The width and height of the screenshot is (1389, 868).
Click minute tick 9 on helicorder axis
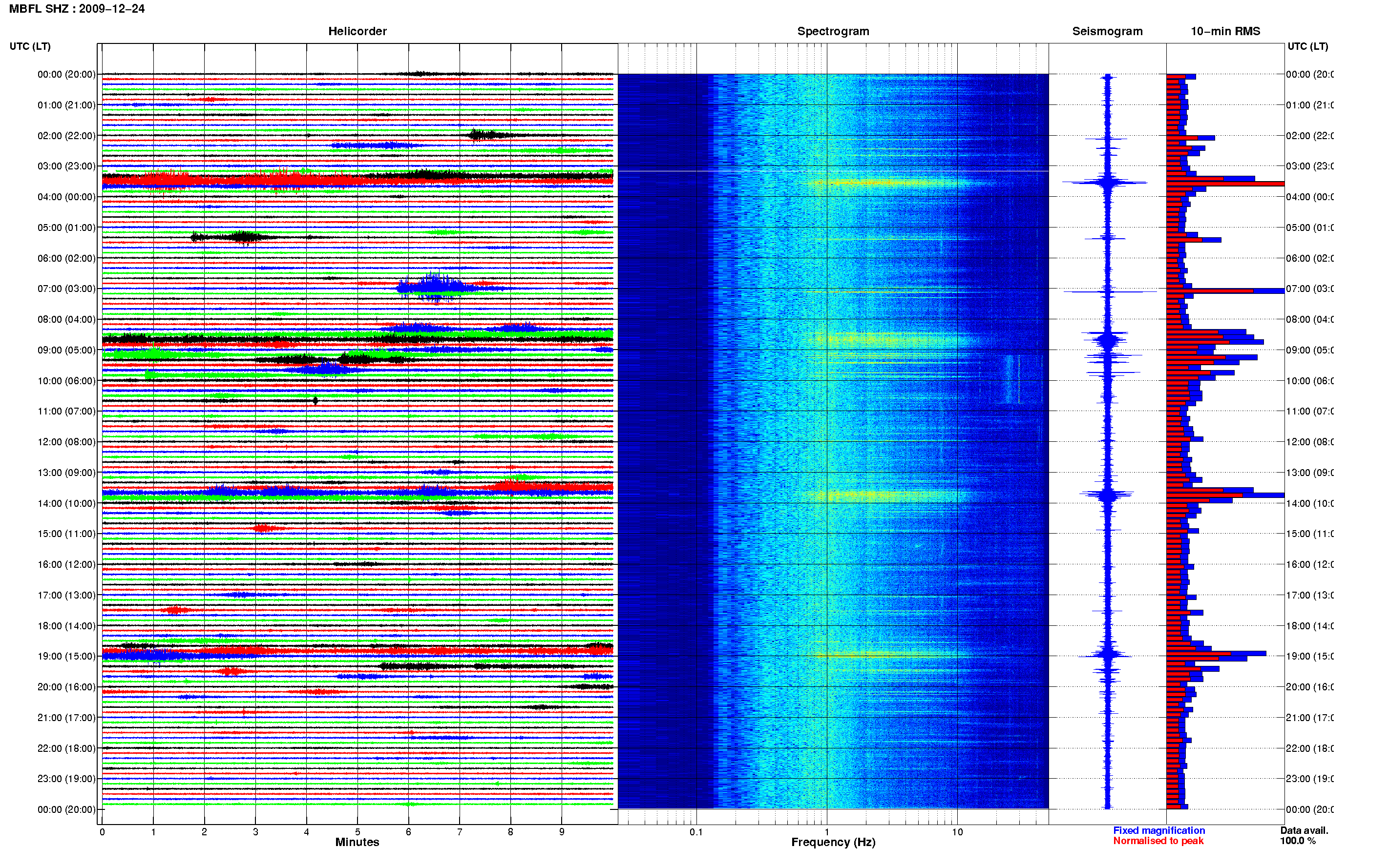(562, 832)
